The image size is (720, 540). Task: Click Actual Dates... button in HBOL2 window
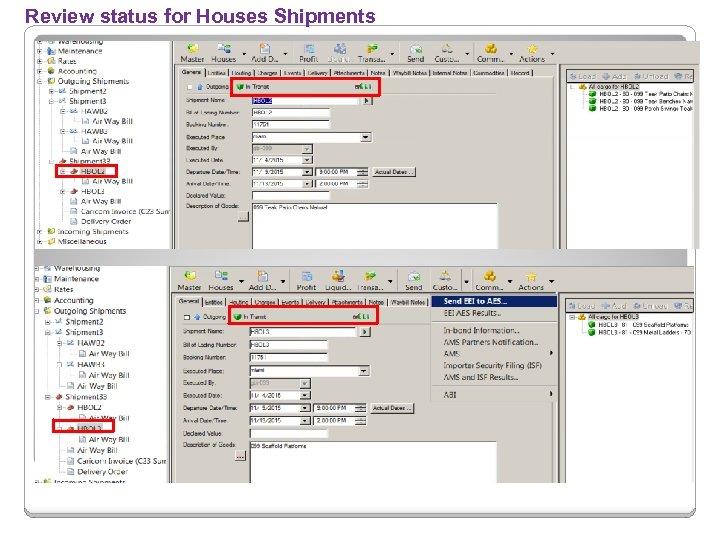tap(394, 172)
